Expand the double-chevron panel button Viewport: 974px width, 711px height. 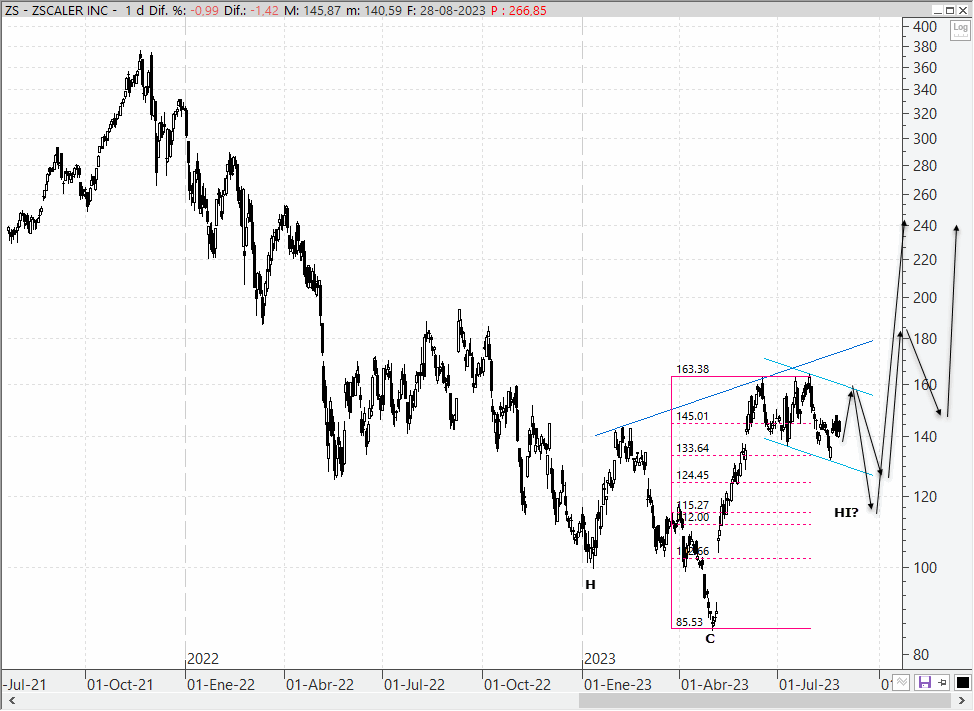pyautogui.click(x=902, y=682)
